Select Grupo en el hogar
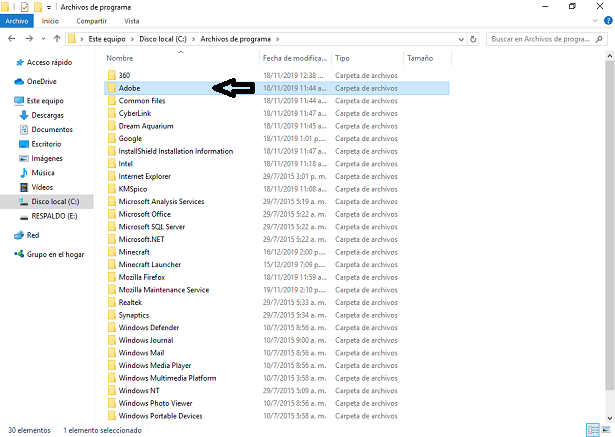Image resolution: width=615 pixels, height=437 pixels. 55,254
